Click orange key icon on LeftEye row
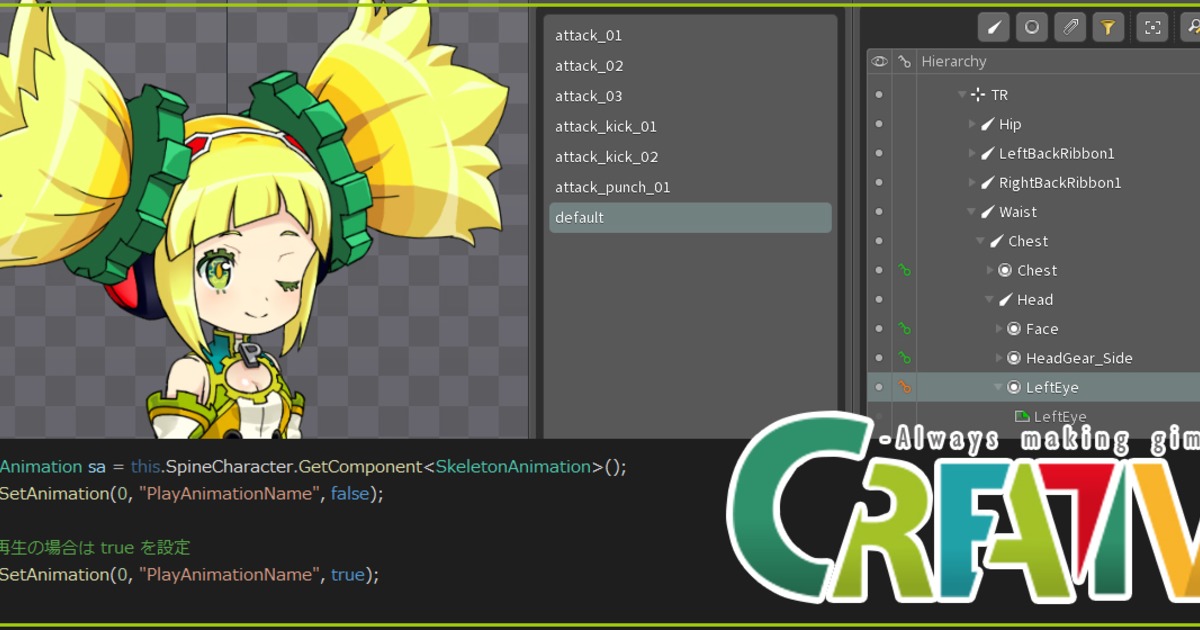Screen dimensions: 1200x630 coord(905,387)
